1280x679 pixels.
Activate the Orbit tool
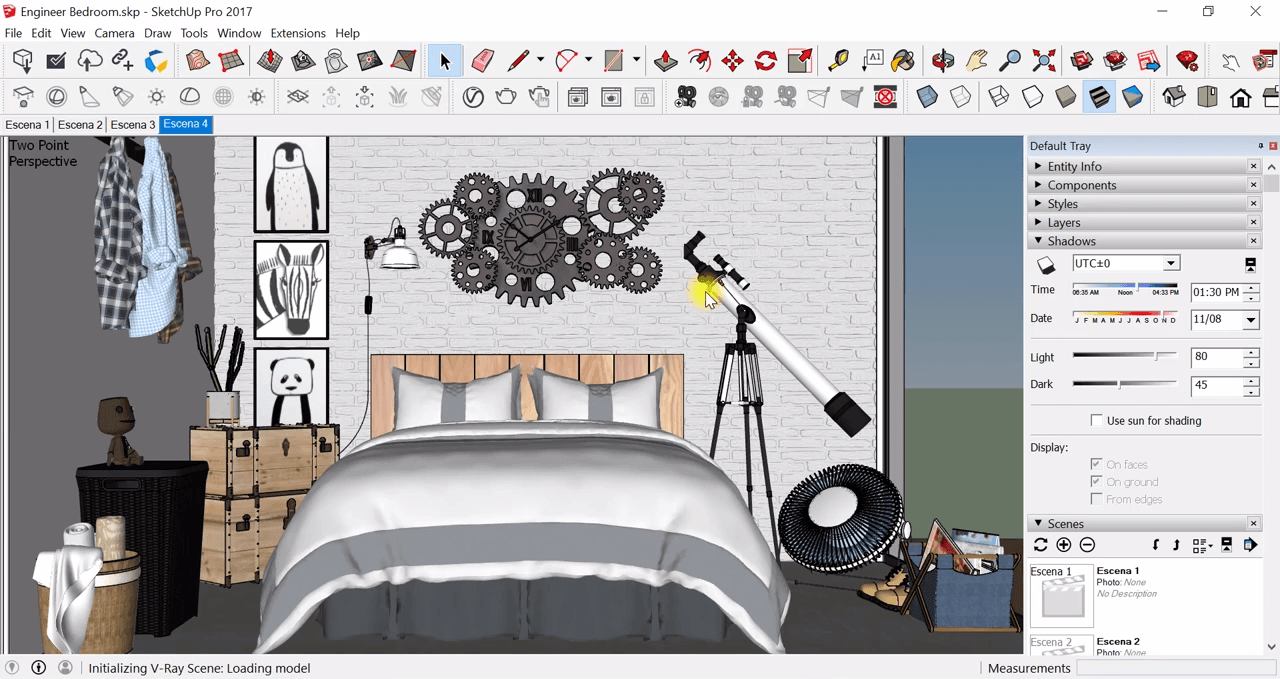[x=941, y=61]
